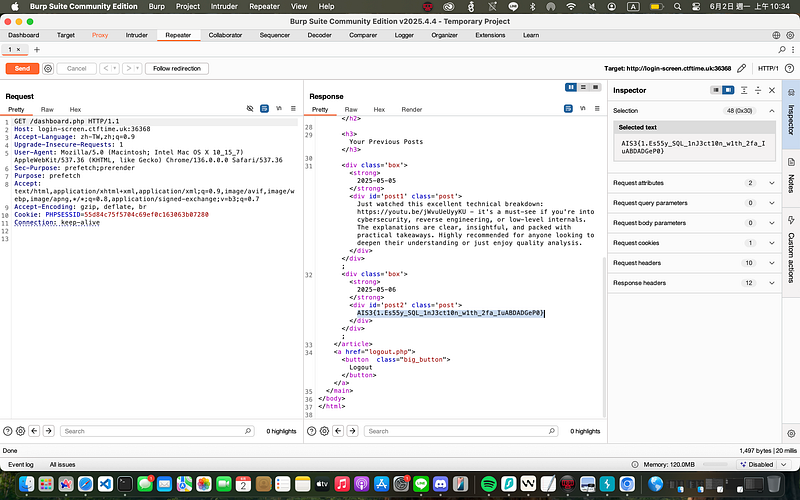800x500 pixels.
Task: Open HTTP/1 protocol selector
Action: [x=768, y=68]
